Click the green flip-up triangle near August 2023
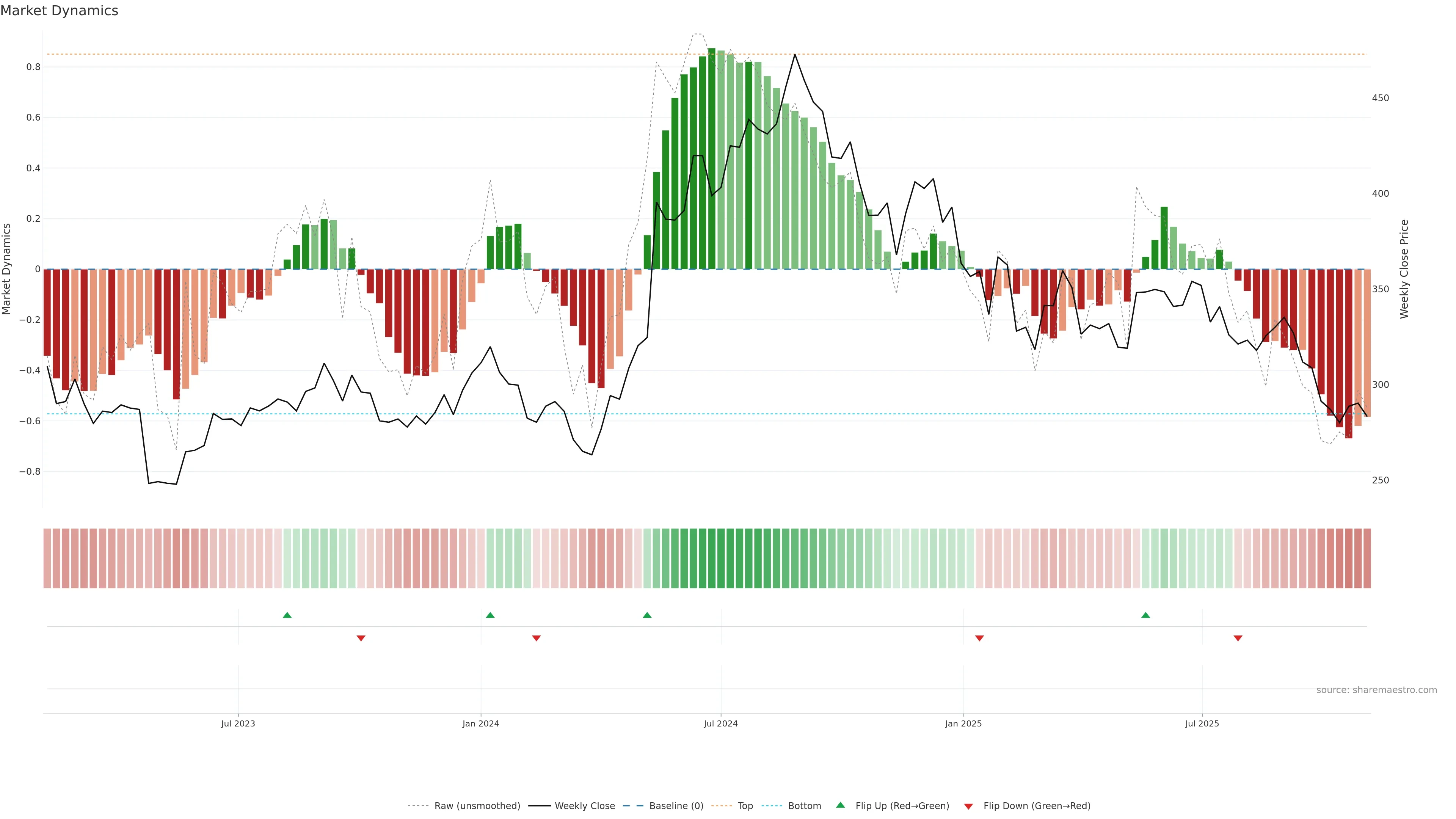The image size is (1456, 819). (x=287, y=615)
